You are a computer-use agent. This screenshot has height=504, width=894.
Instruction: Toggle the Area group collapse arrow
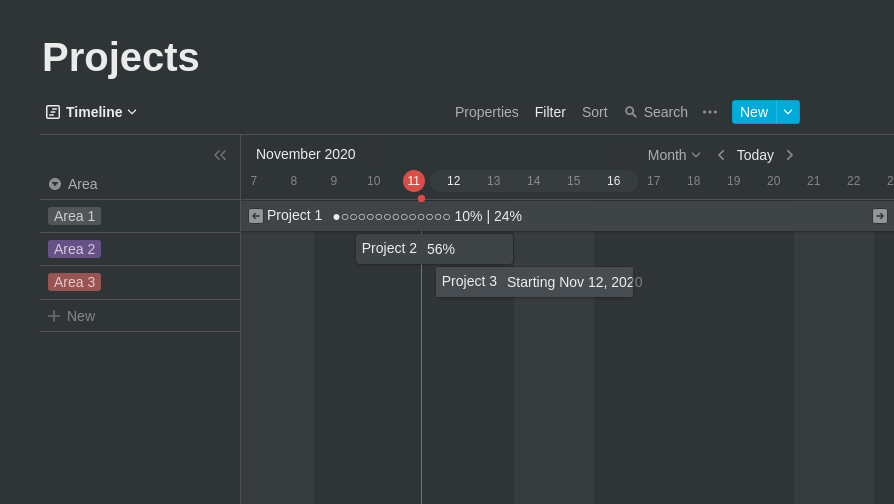tap(55, 184)
